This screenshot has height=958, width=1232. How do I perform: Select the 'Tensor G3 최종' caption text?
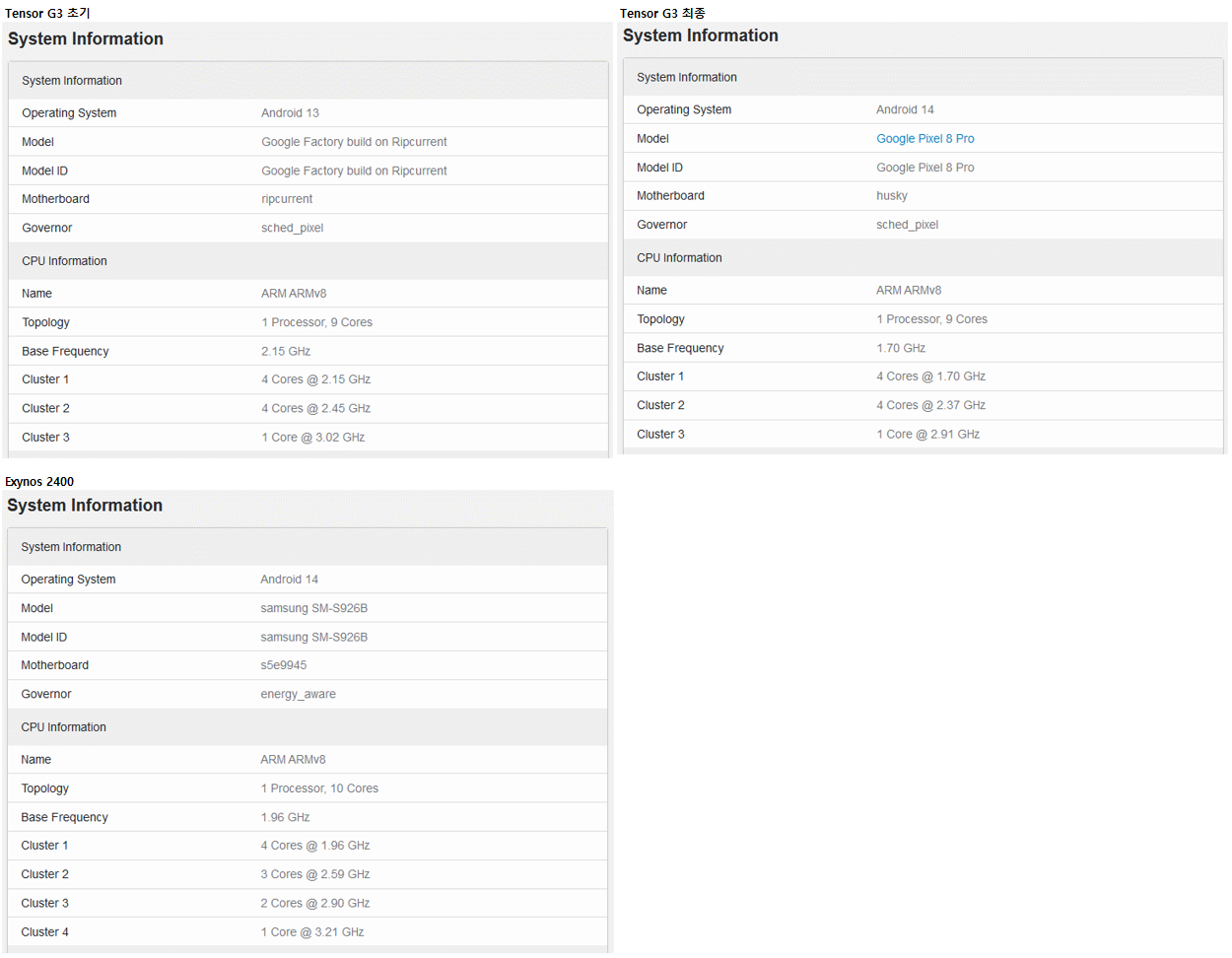point(662,14)
